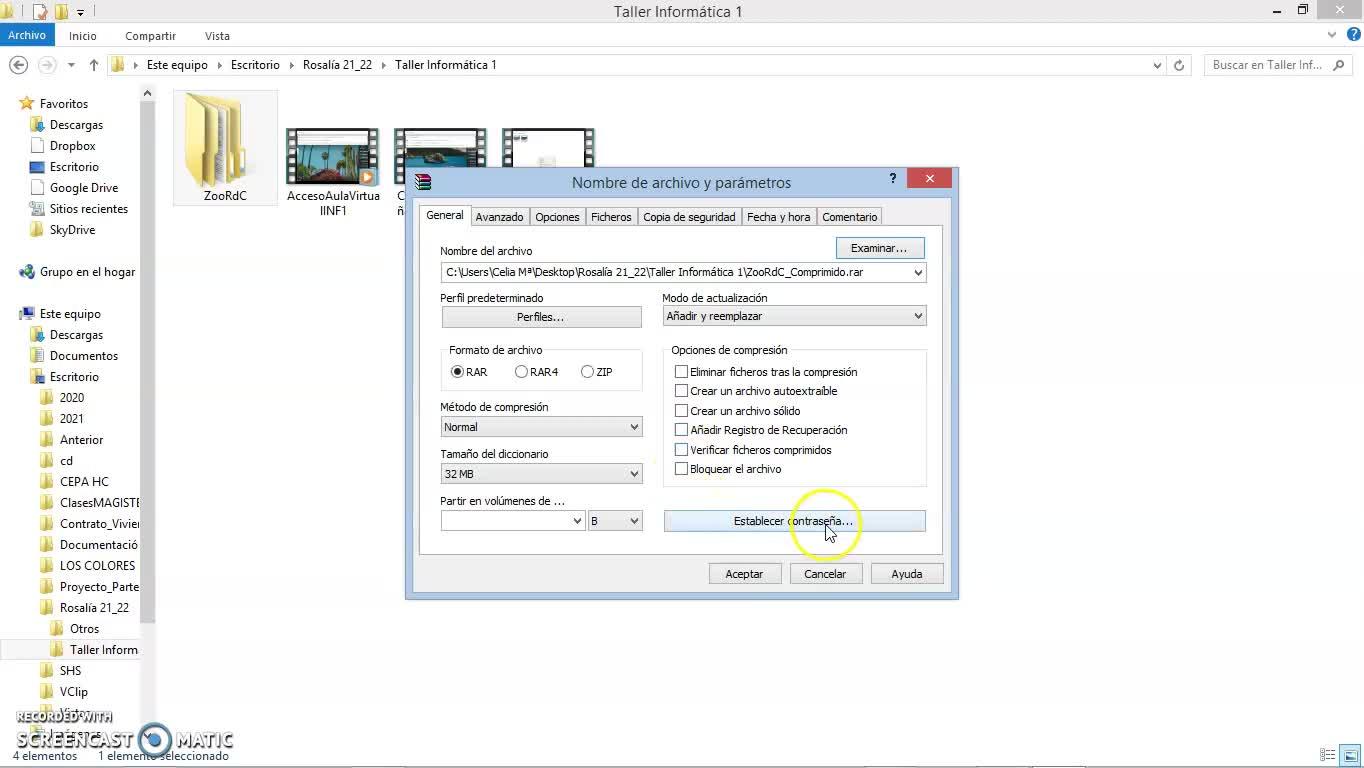Open the volume size unit dropdown showing B
This screenshot has width=1364, height=768.
point(615,521)
